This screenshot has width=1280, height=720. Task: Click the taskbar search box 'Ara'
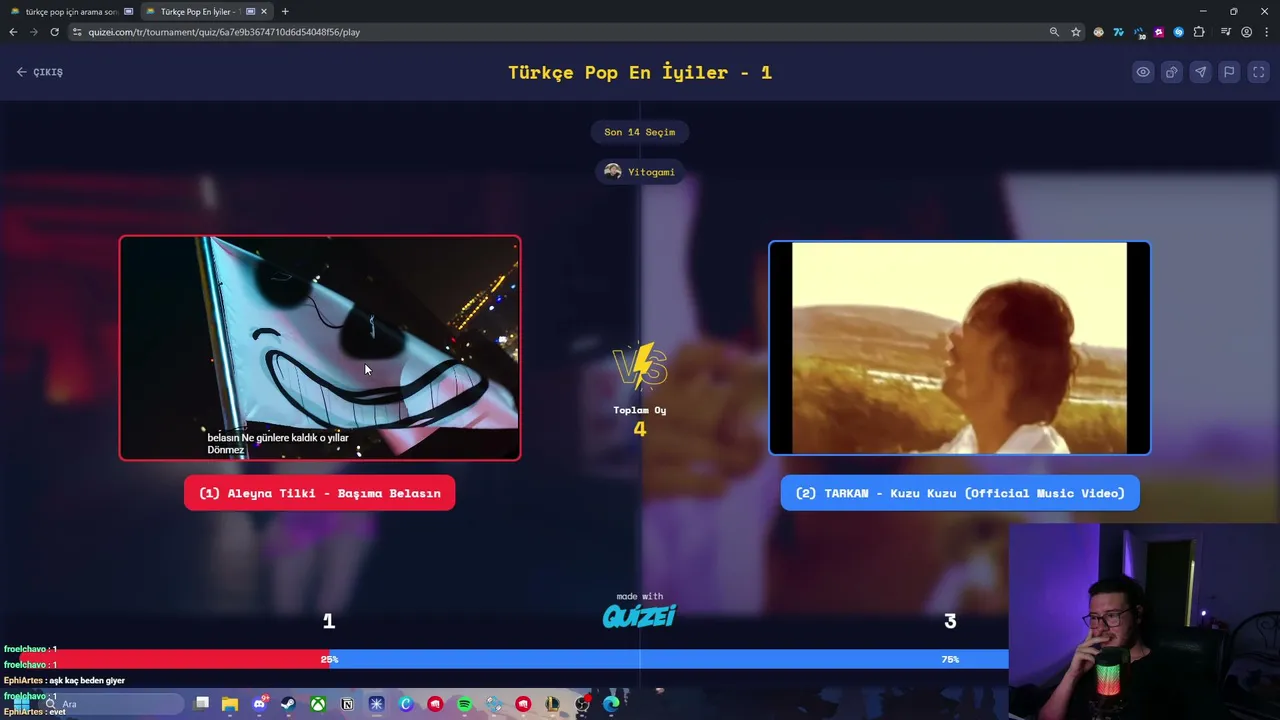click(110, 704)
